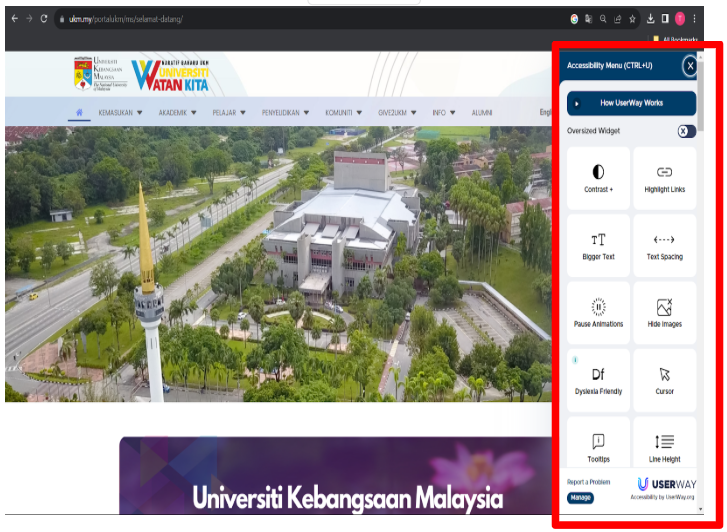The width and height of the screenshot is (727, 532).
Task: Enable Dyslexia Friendly font
Action: (x=598, y=380)
